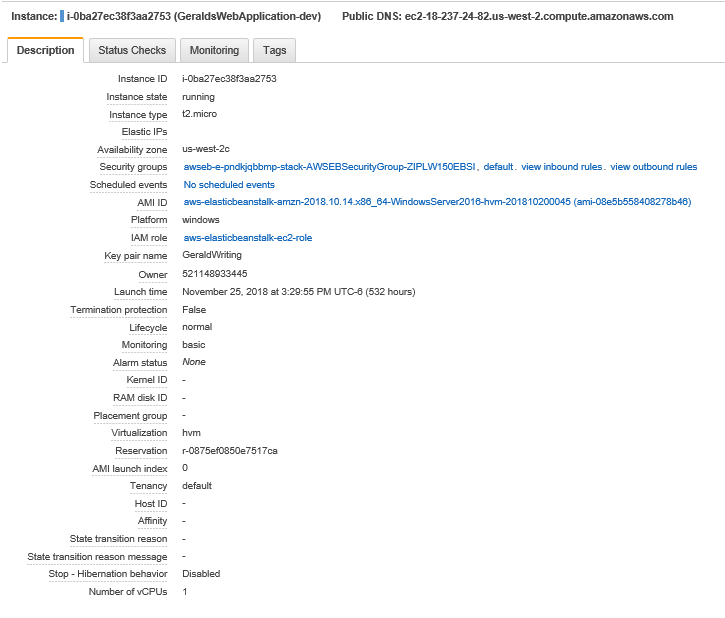Viewport: 725px width, 618px height.
Task: Select the reservation ID r-0875ef0850e7517ca
Action: pyautogui.click(x=229, y=451)
